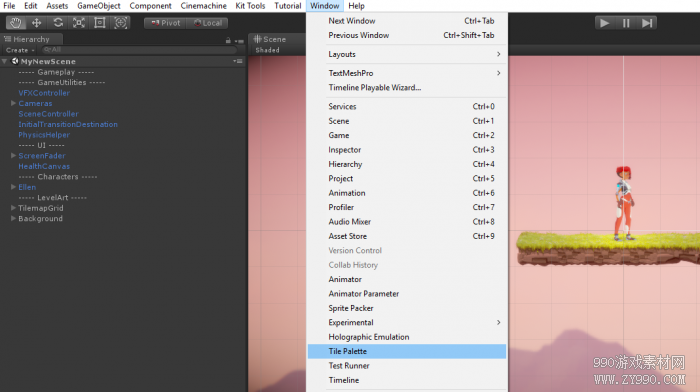Viewport: 700px width, 392px height.
Task: Toggle the Hierarchy panel lock icon
Action: tap(228, 40)
